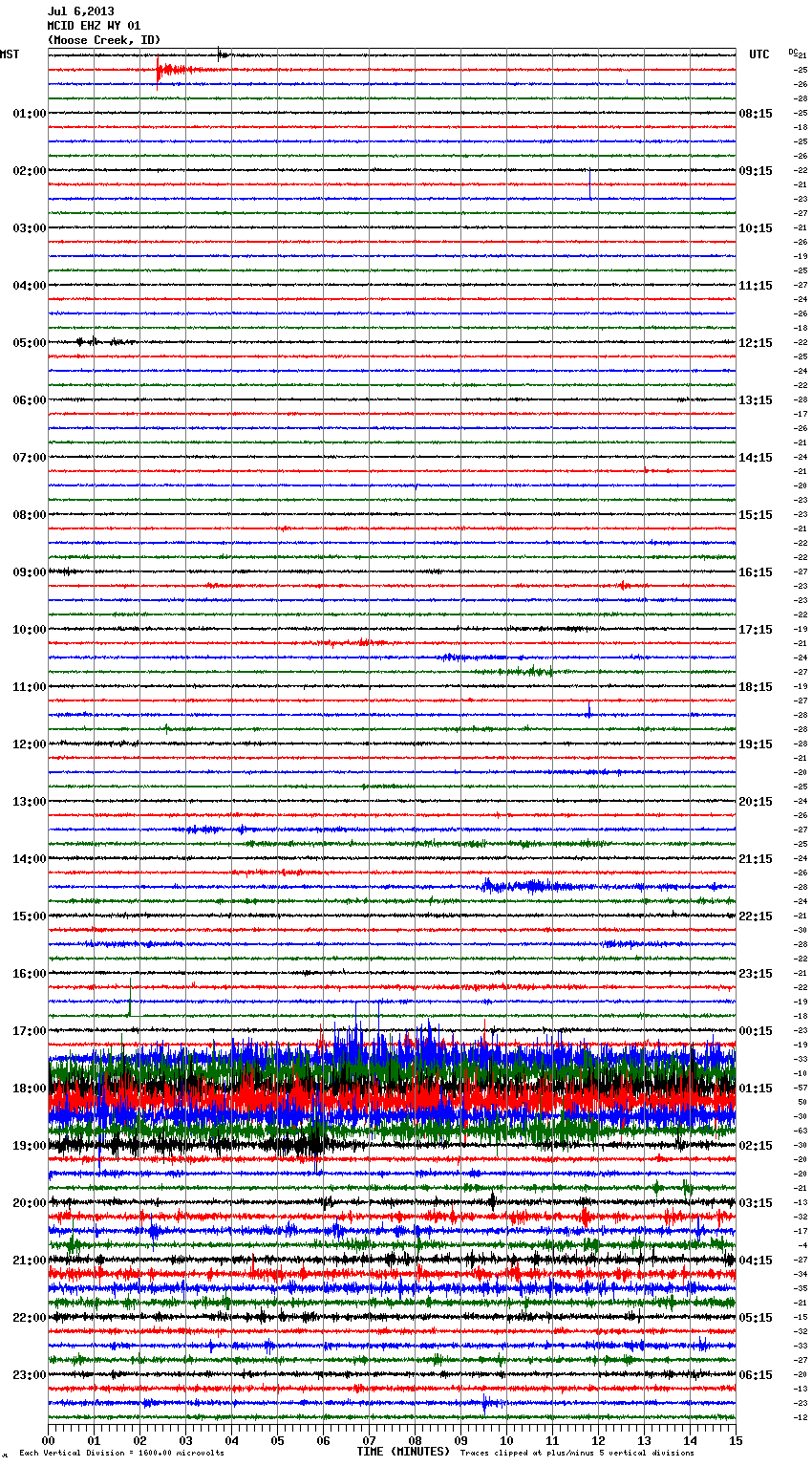The image size is (812, 1466).
Task: Select the '13' minute tick label
Action: [644, 1440]
